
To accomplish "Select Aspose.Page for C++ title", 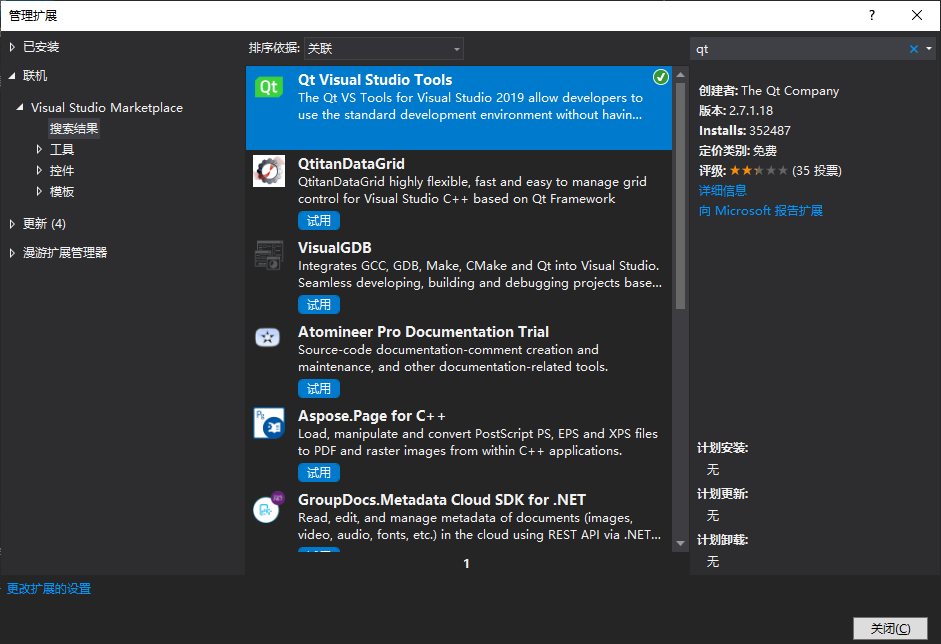I will pyautogui.click(x=371, y=416).
